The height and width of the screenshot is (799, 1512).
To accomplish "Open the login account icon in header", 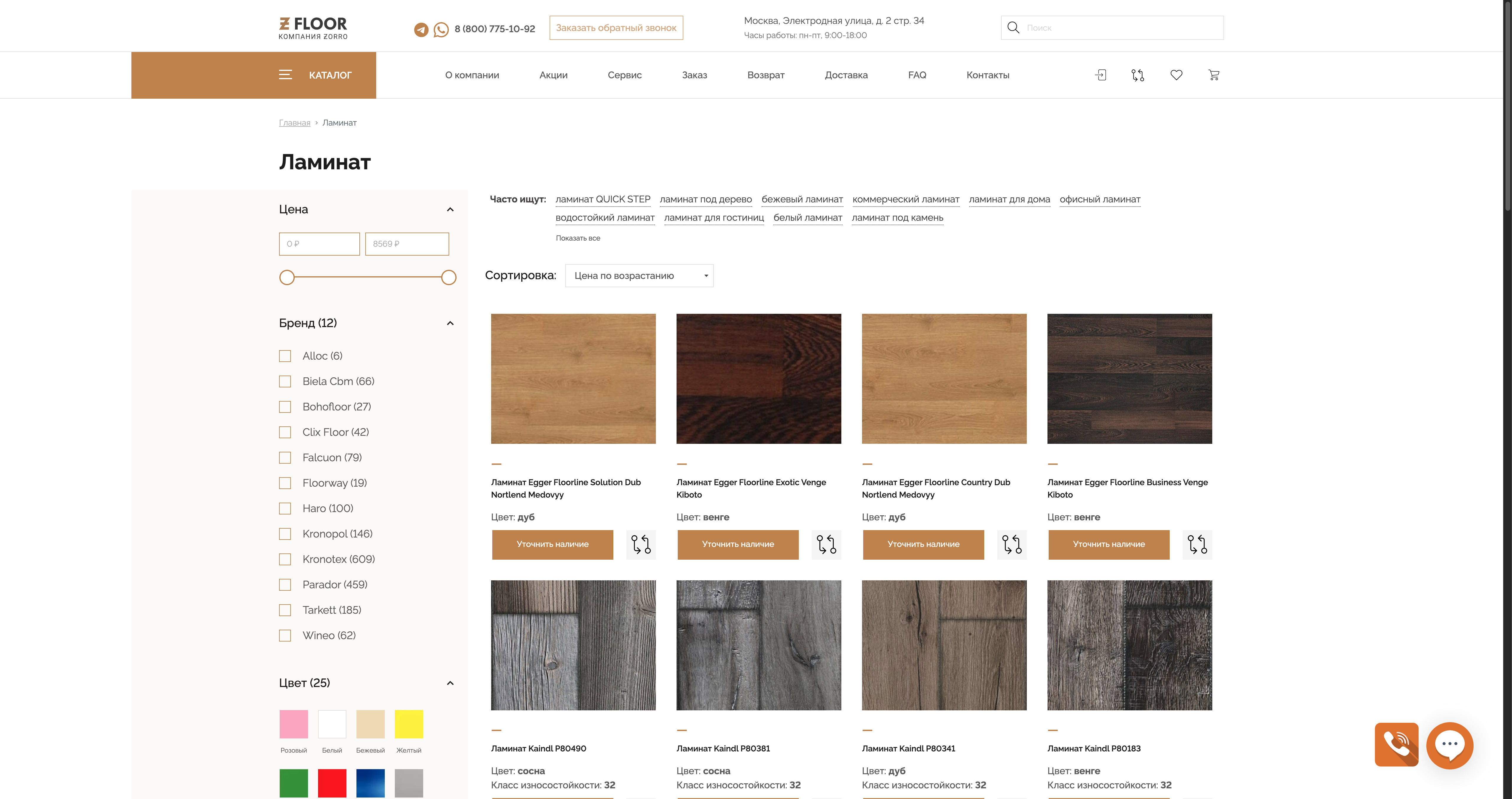I will point(1101,75).
